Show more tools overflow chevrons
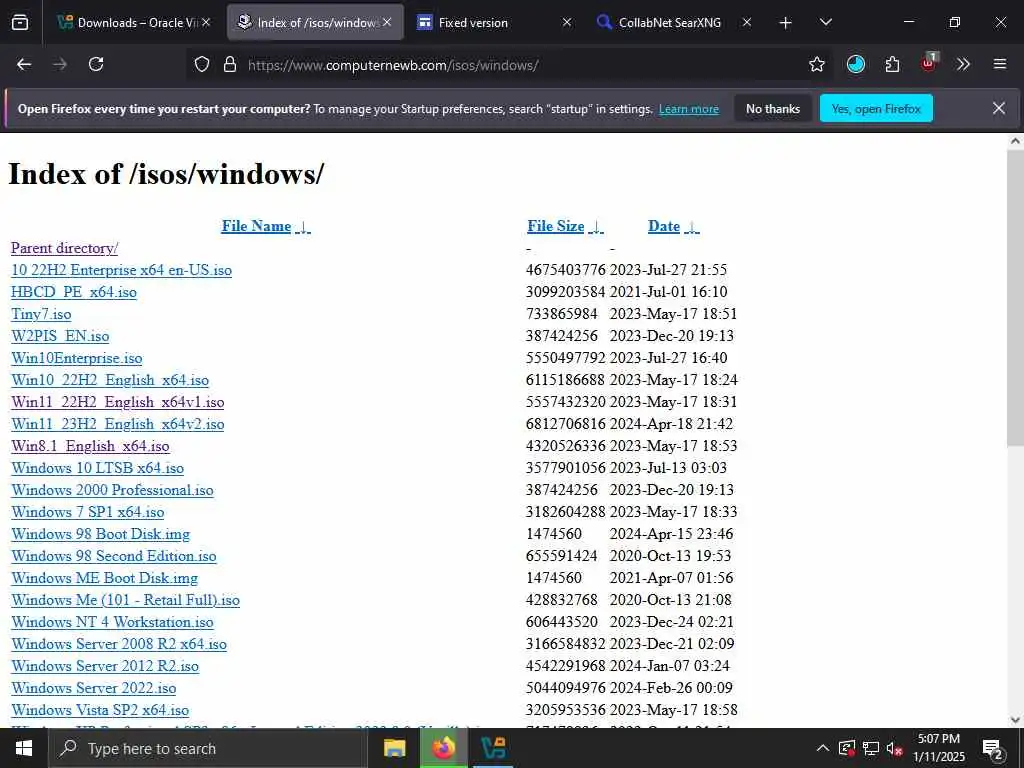Viewport: 1024px width, 768px height. click(963, 64)
